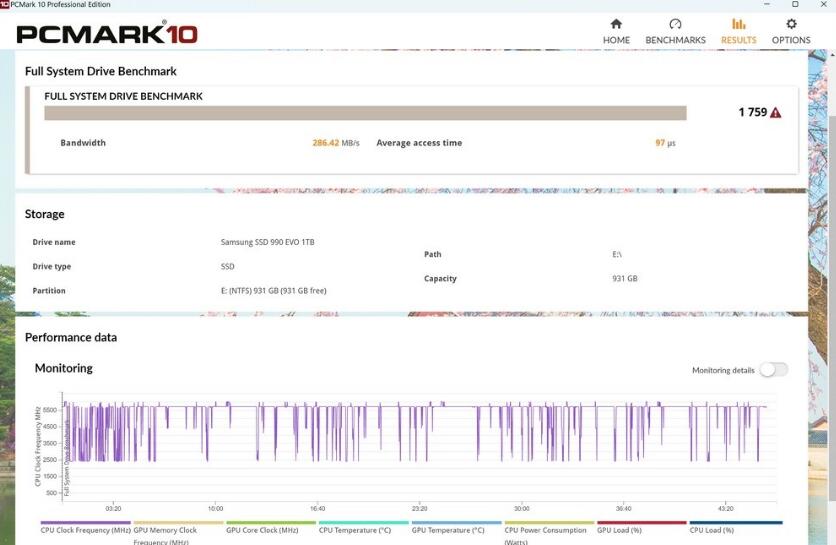
Task: Toggle the Monitoring details switch
Action: click(773, 370)
